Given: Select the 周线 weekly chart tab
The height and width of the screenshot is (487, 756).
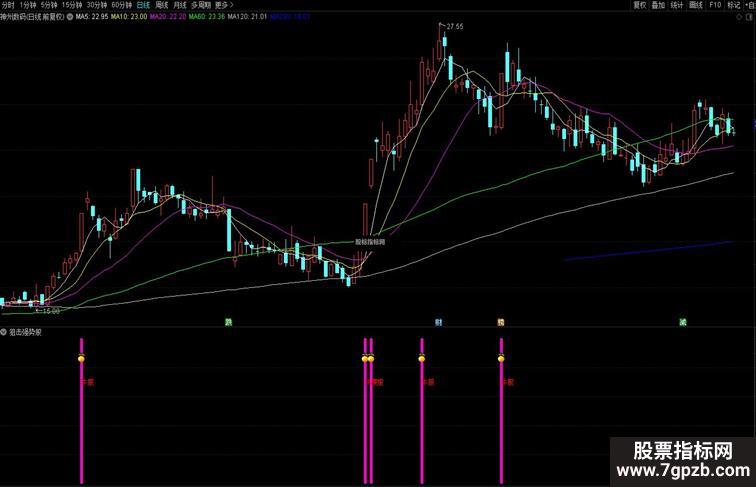Looking at the screenshot, I should click(162, 5).
